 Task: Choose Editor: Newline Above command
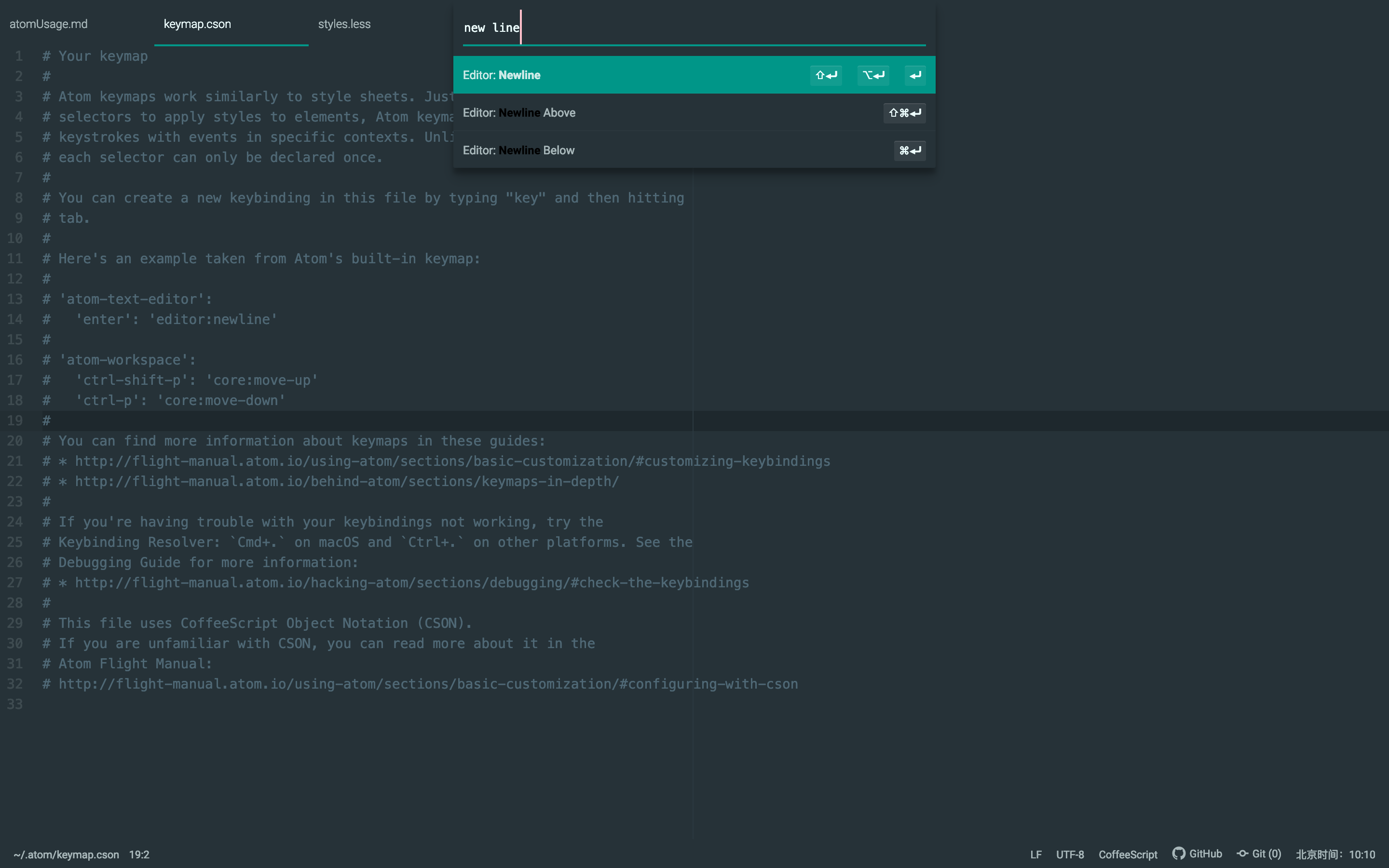[x=574, y=113]
